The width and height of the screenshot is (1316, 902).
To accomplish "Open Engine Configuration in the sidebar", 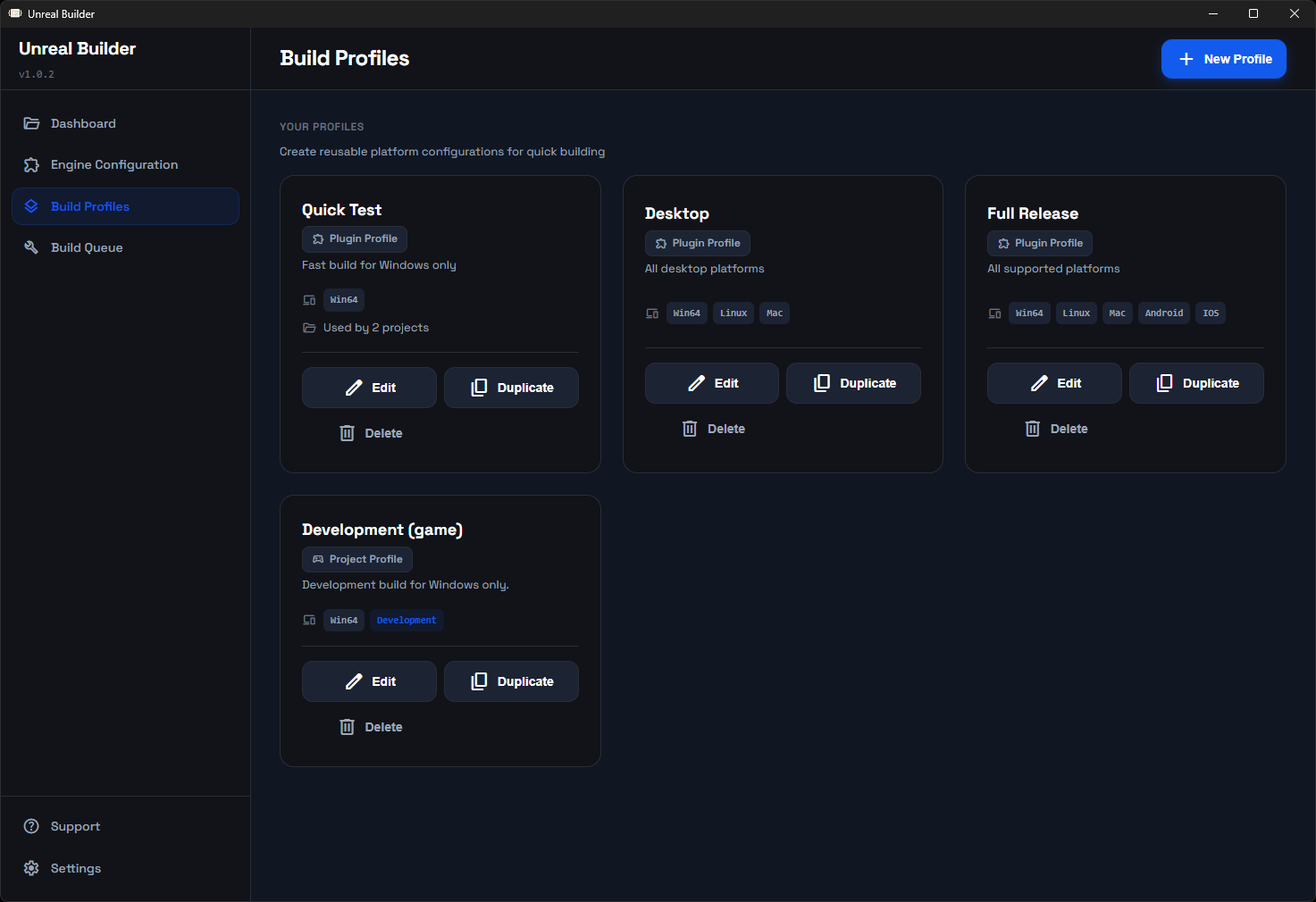I will (x=125, y=164).
